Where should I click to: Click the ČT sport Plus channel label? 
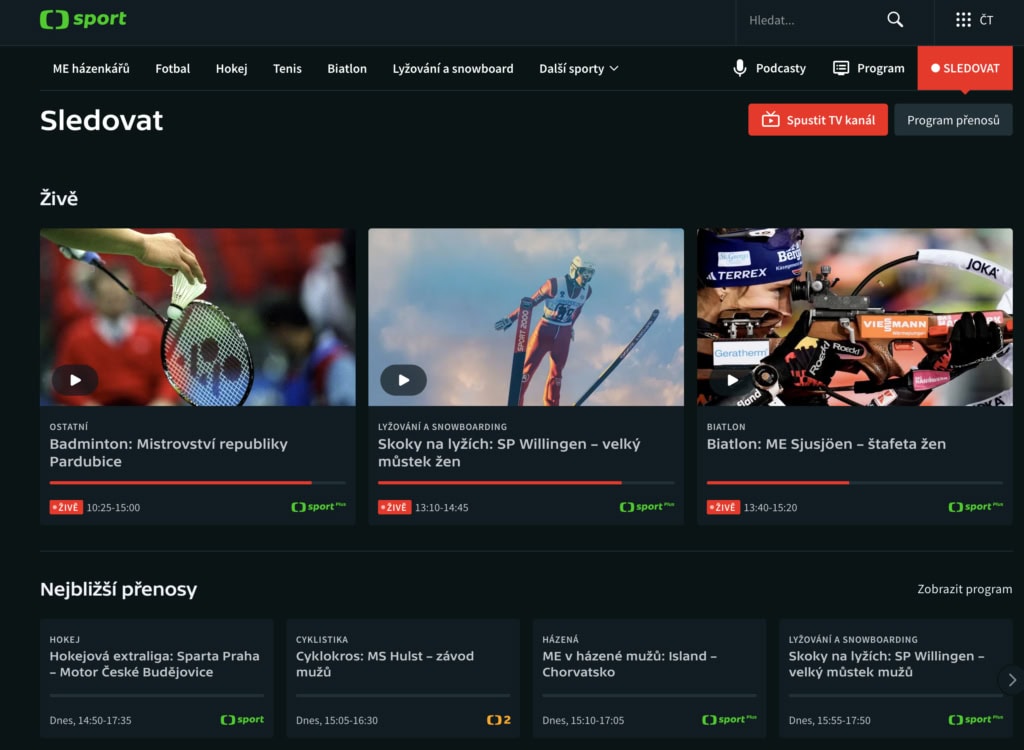point(318,507)
